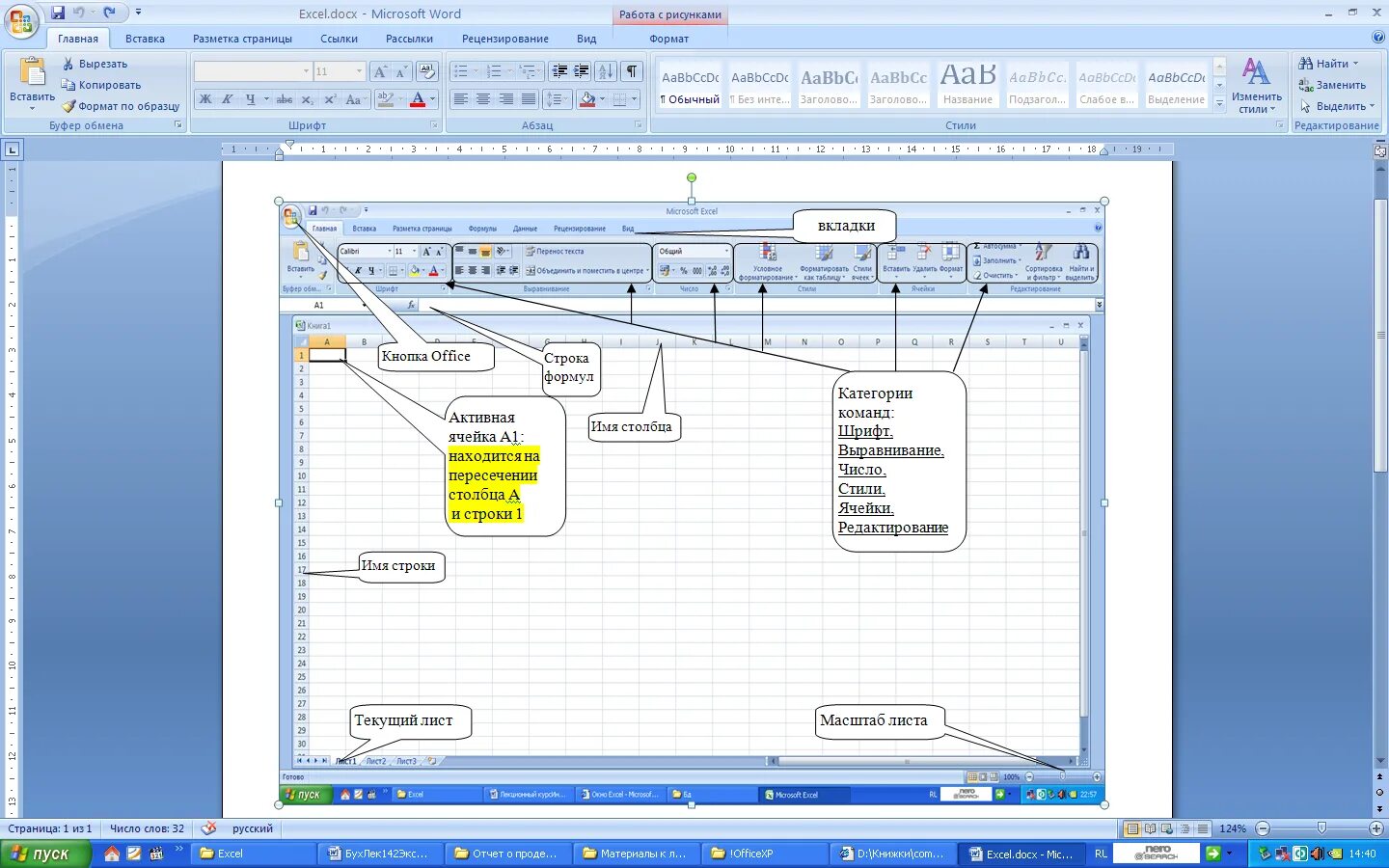Sort the selected text alphabetically
Image resolution: width=1389 pixels, height=868 pixels.
point(606,71)
